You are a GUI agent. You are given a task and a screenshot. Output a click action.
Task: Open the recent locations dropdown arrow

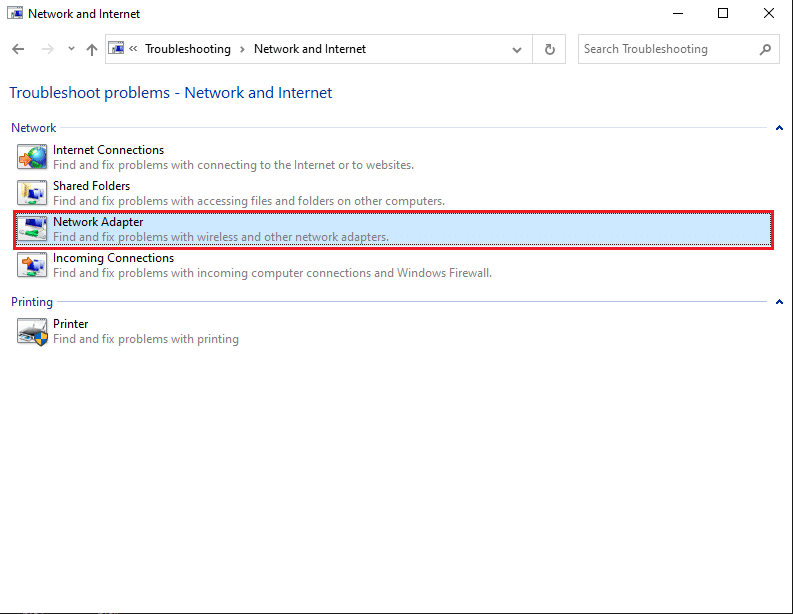click(x=71, y=49)
